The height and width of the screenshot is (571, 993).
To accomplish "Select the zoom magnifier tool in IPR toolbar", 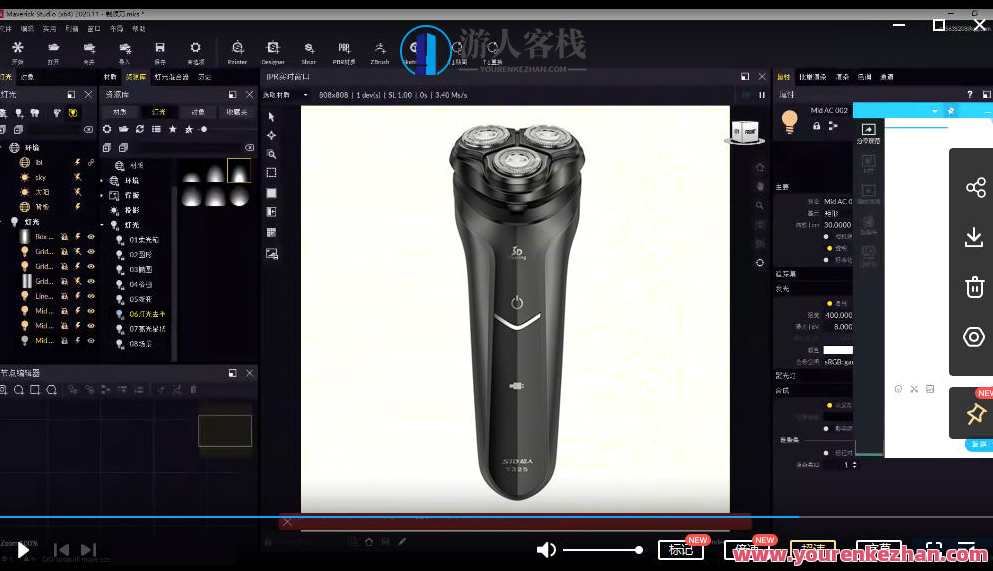I will click(272, 154).
